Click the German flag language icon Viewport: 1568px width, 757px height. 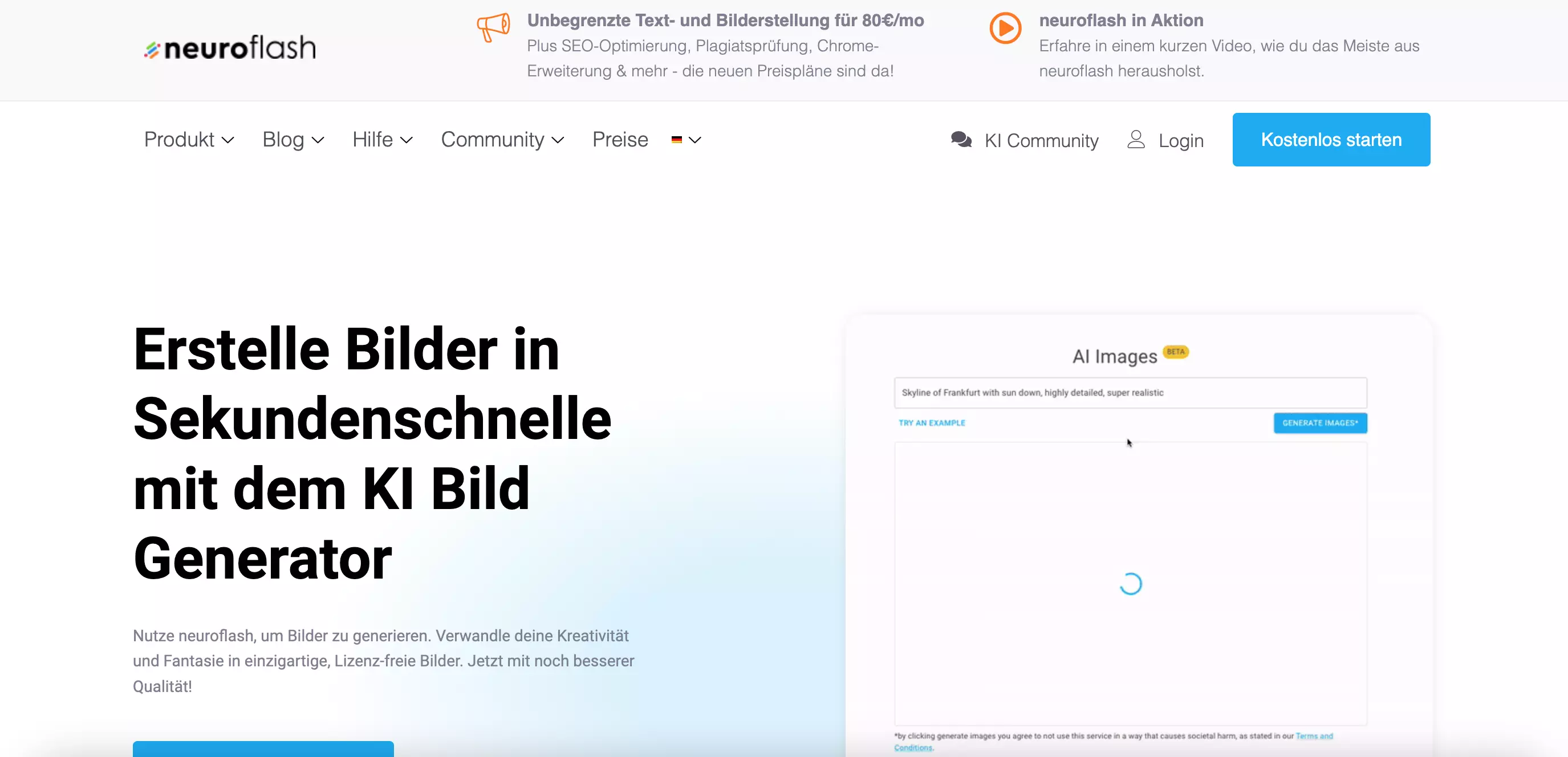point(677,140)
